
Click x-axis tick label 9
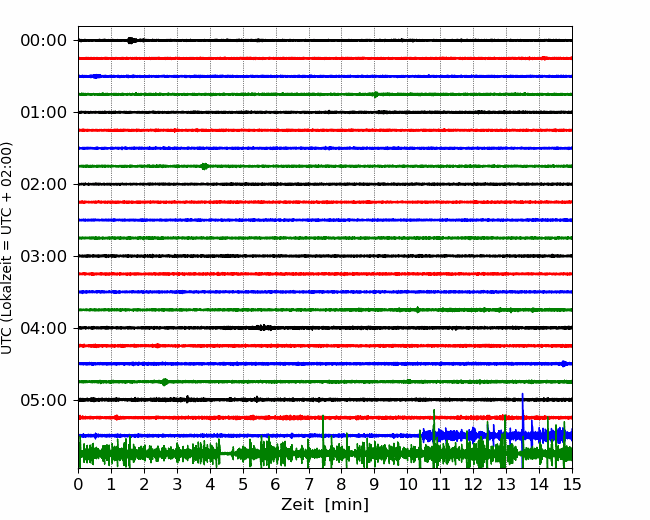[x=375, y=484]
